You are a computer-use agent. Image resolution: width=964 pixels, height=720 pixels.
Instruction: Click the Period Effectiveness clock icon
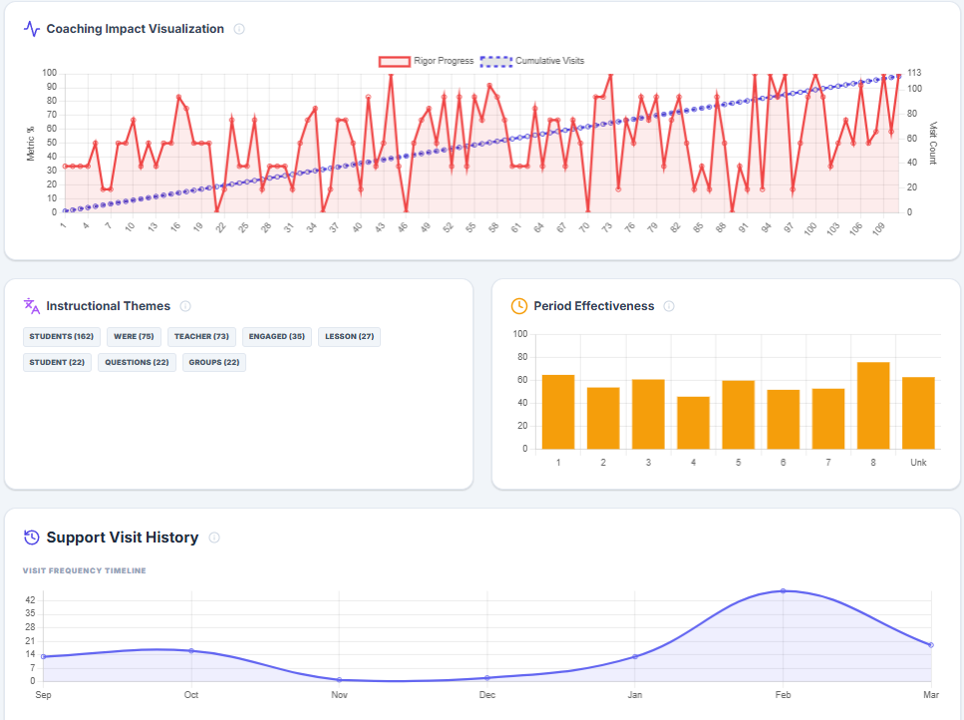click(x=519, y=306)
